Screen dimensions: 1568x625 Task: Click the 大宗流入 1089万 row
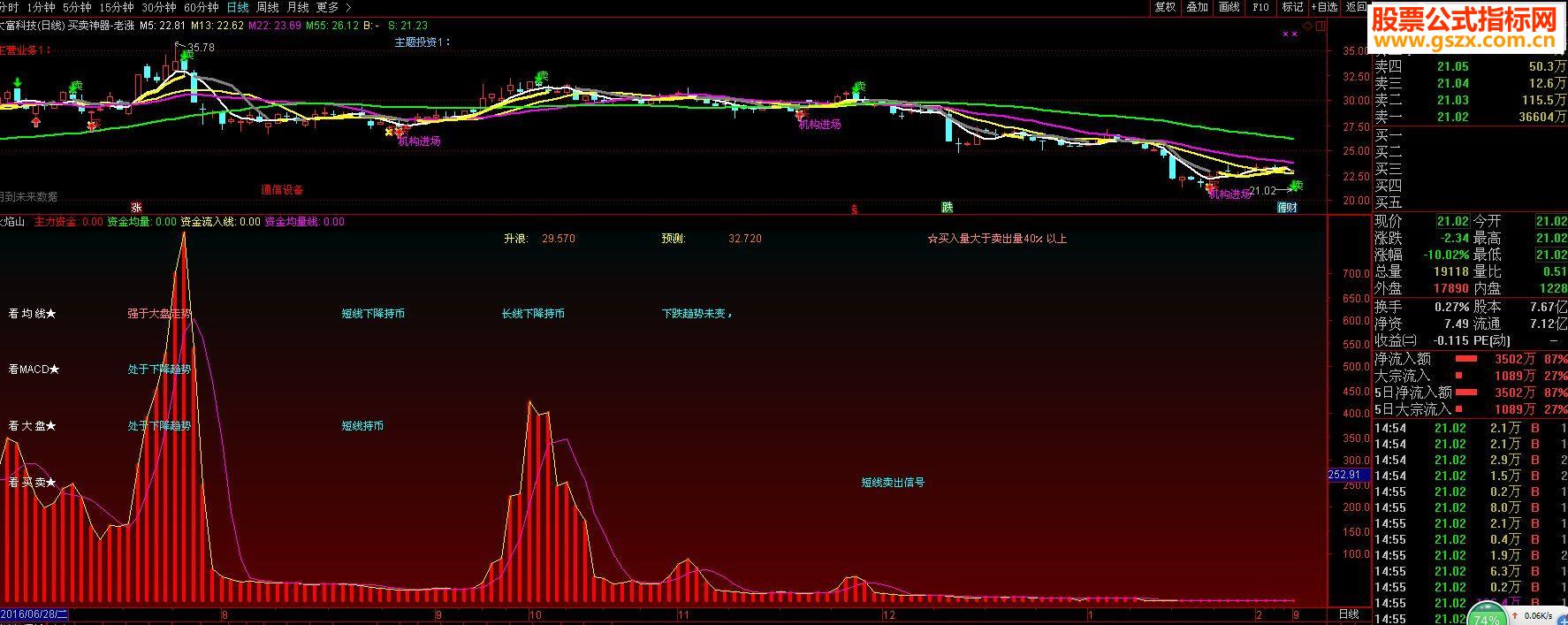point(1470,376)
